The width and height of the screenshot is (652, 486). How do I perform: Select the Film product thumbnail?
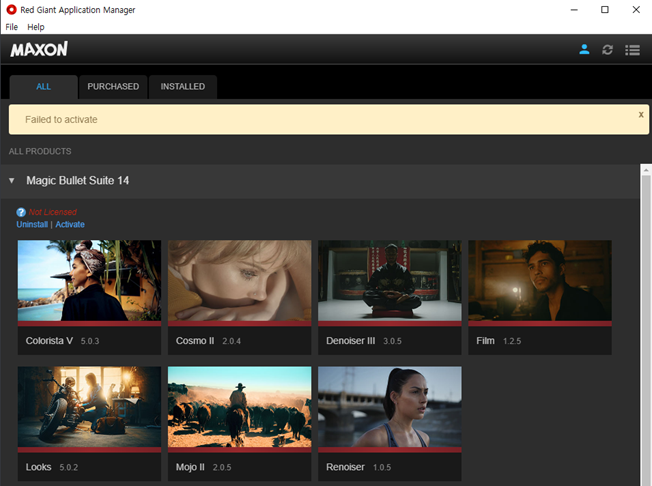point(540,281)
